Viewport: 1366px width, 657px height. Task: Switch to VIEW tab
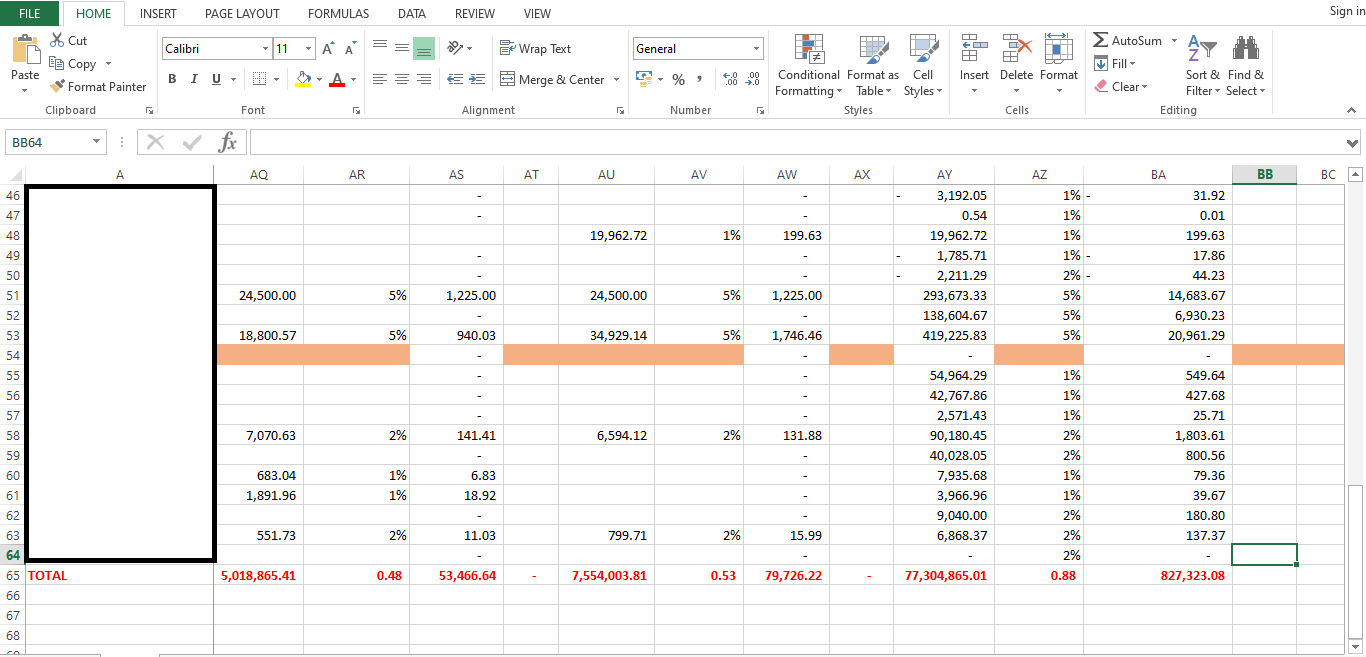(x=537, y=13)
